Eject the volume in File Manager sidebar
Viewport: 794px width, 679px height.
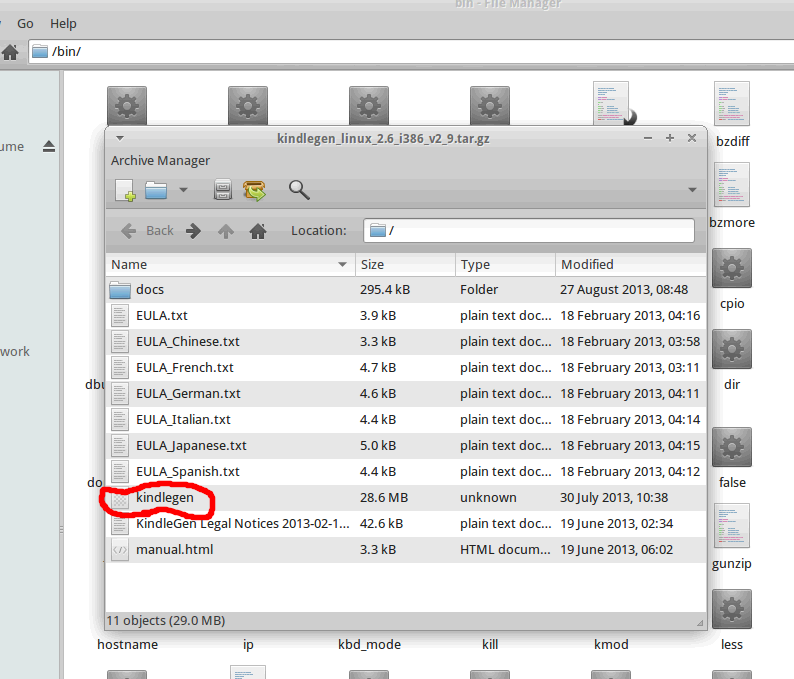pos(49,147)
